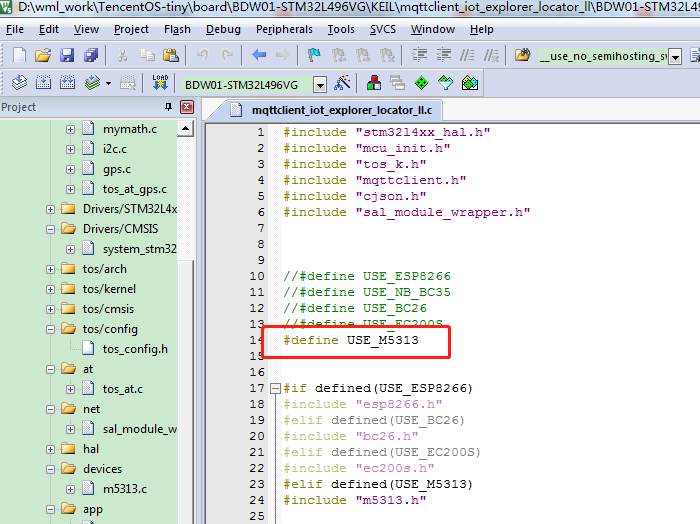This screenshot has height=524, width=700.
Task: Insert a bookmark with flag icon
Action: click(x=314, y=55)
